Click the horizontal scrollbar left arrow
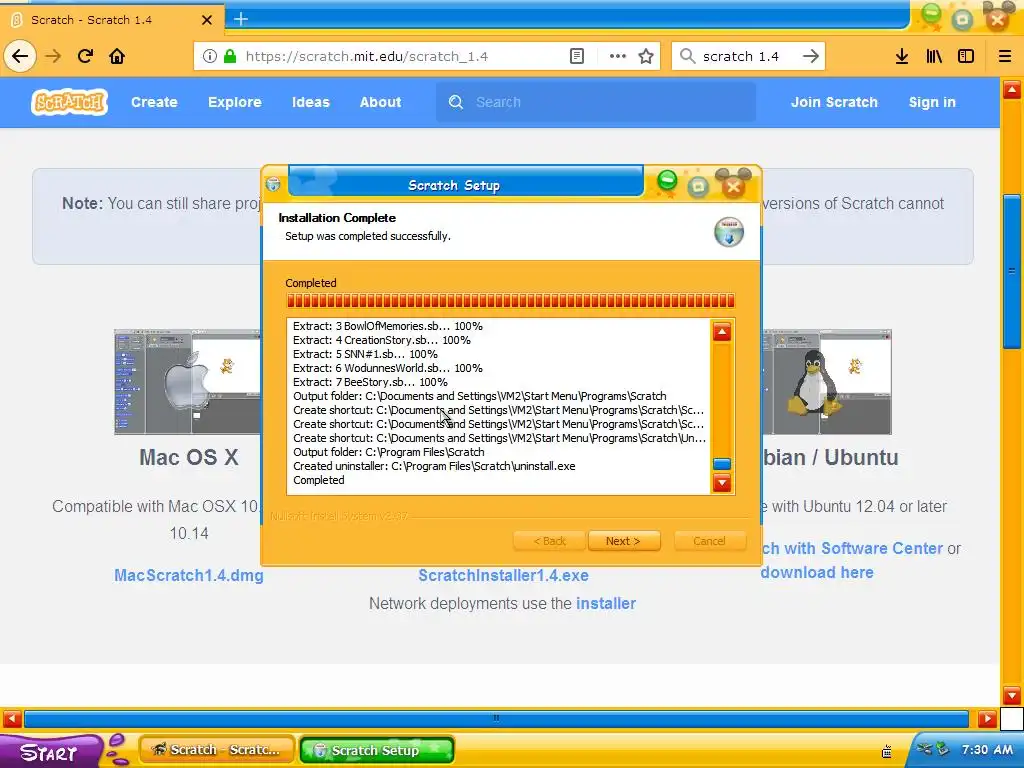Image resolution: width=1024 pixels, height=768 pixels. [12, 719]
